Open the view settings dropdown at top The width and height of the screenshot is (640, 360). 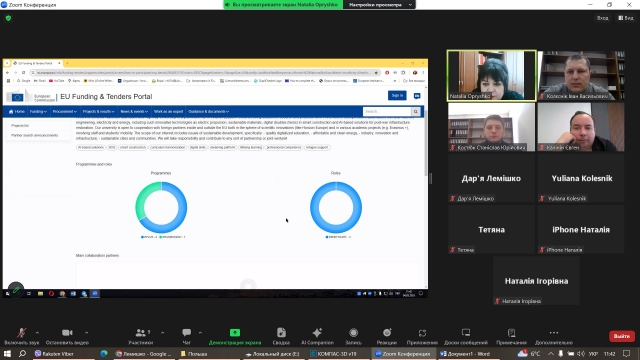tap(380, 5)
